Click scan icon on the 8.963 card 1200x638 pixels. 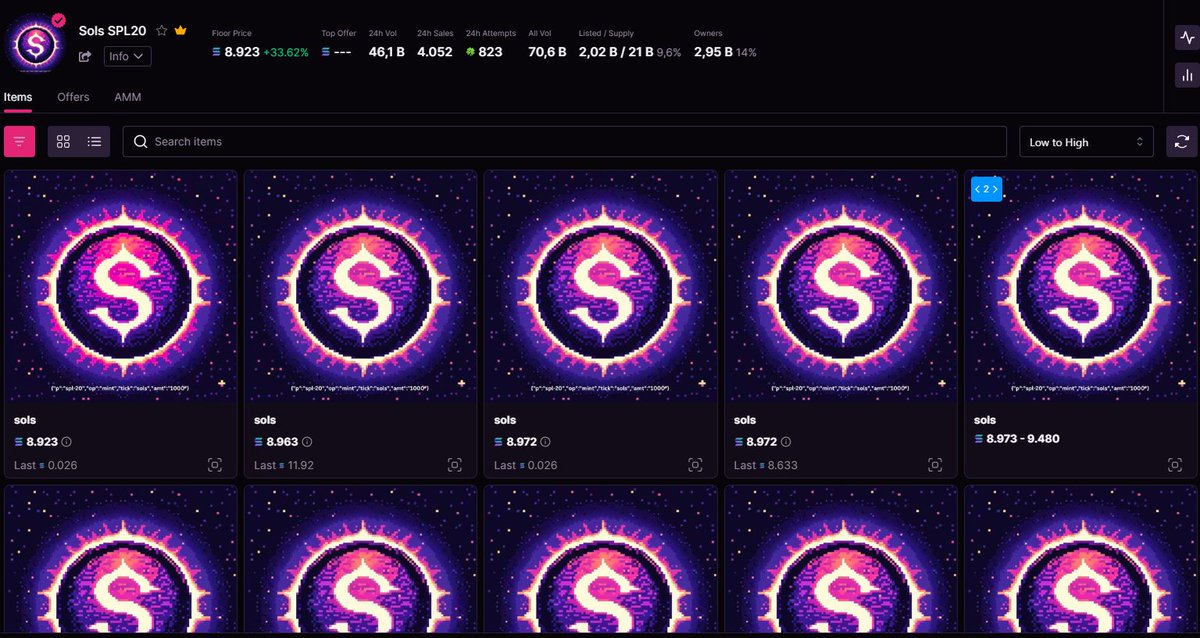click(x=455, y=465)
